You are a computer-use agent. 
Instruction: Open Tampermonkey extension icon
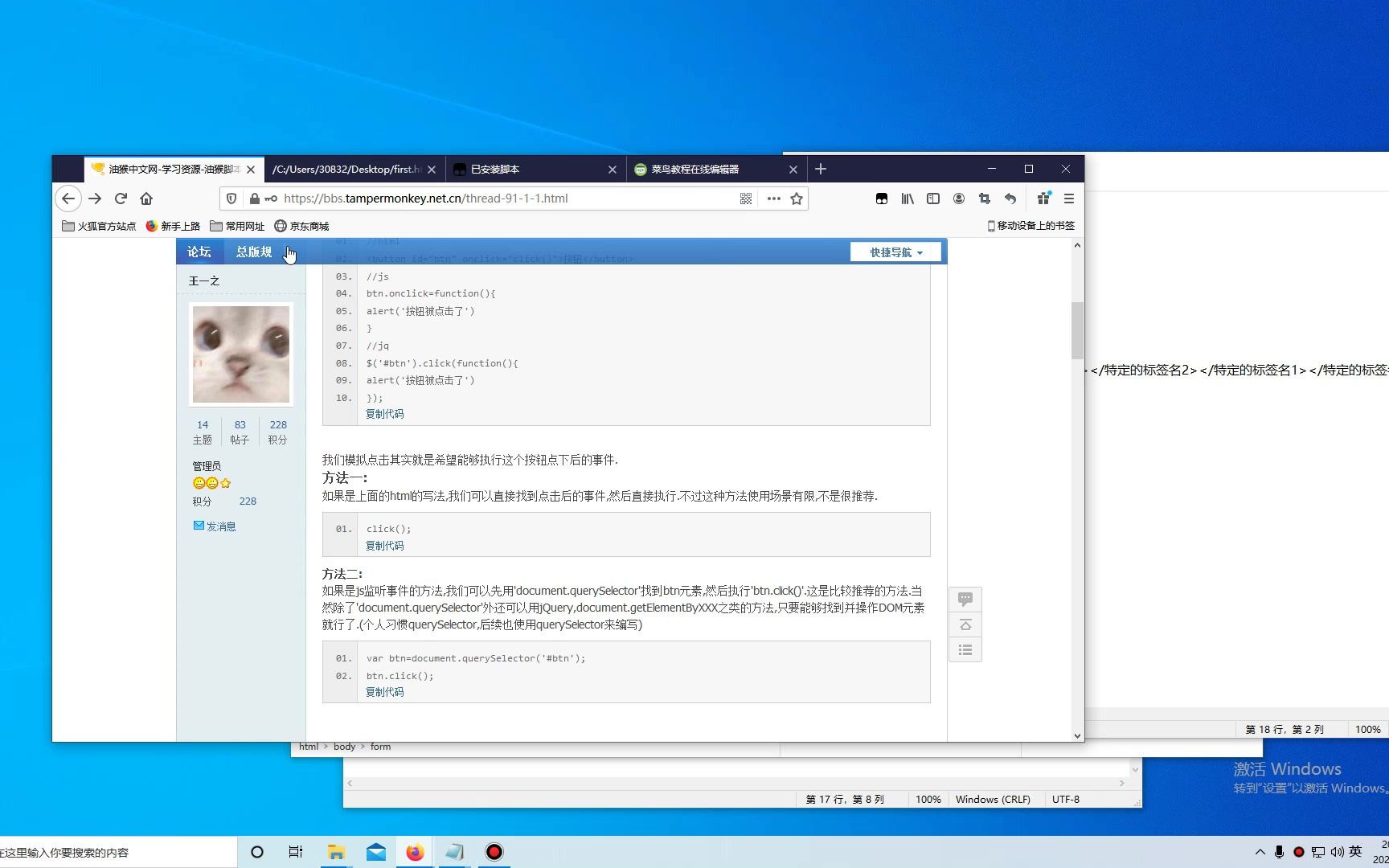pyautogui.click(x=882, y=199)
